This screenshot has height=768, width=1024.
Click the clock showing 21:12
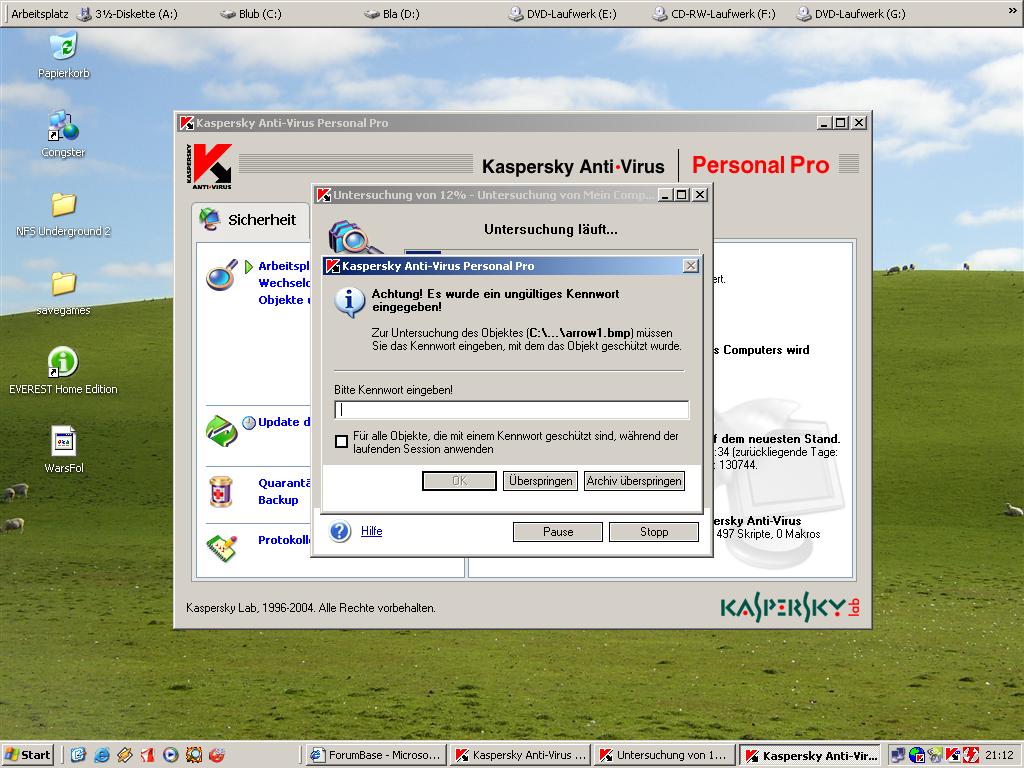(999, 755)
